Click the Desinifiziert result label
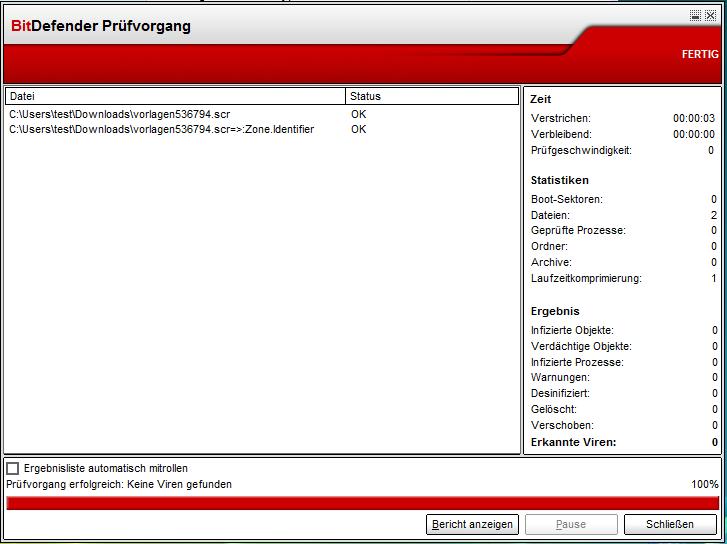This screenshot has height=544, width=727. tap(560, 394)
